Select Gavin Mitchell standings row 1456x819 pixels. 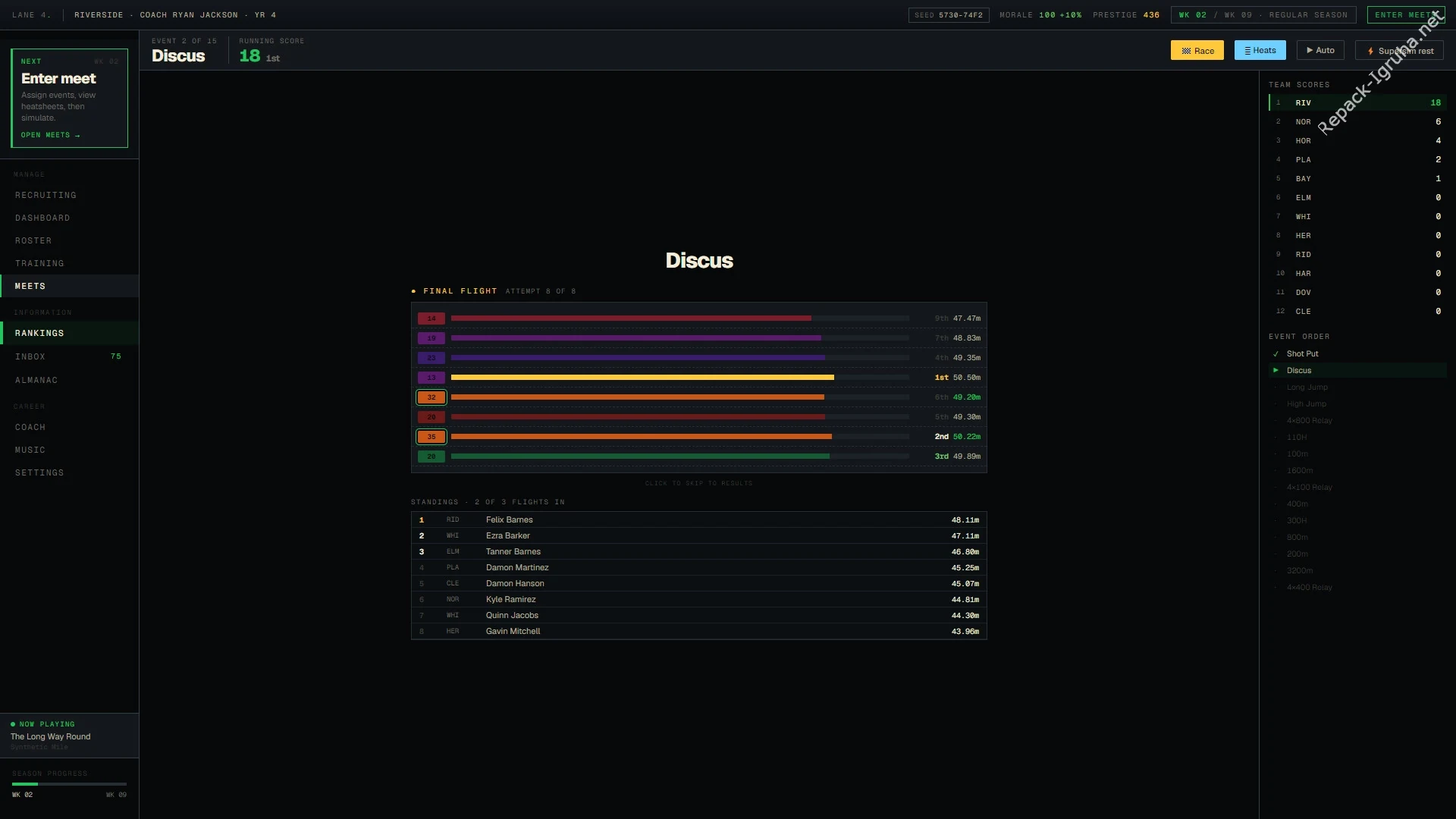point(698,632)
